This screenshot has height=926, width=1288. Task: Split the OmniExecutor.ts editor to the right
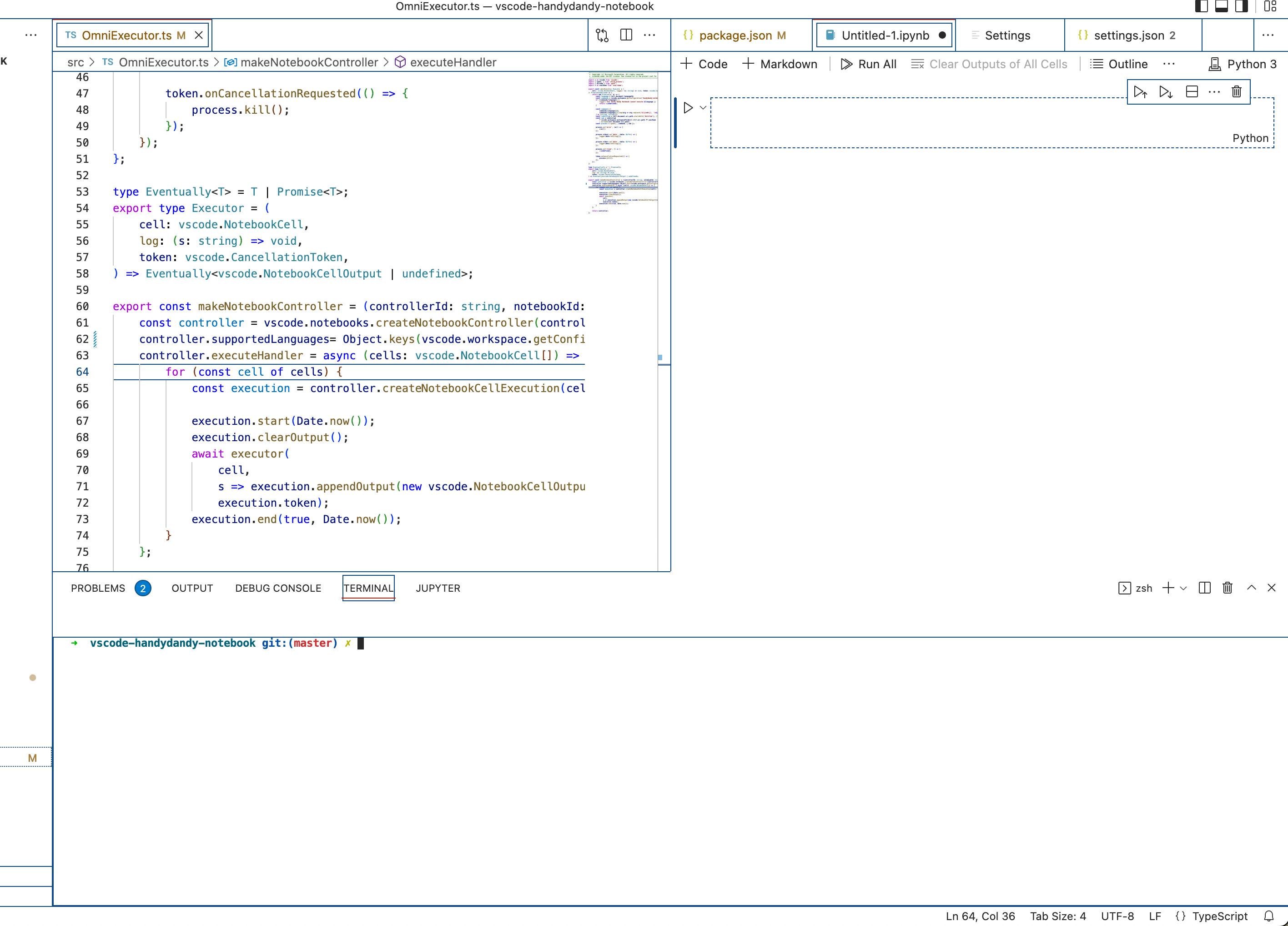tap(626, 35)
